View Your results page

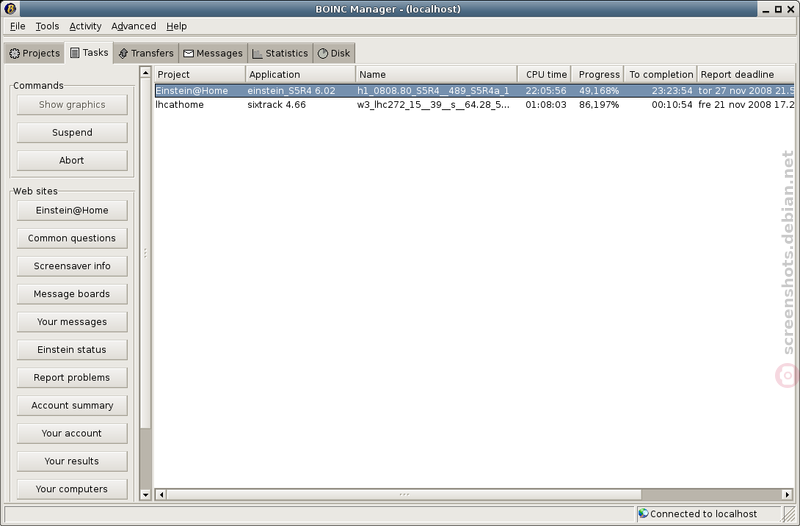pos(72,461)
